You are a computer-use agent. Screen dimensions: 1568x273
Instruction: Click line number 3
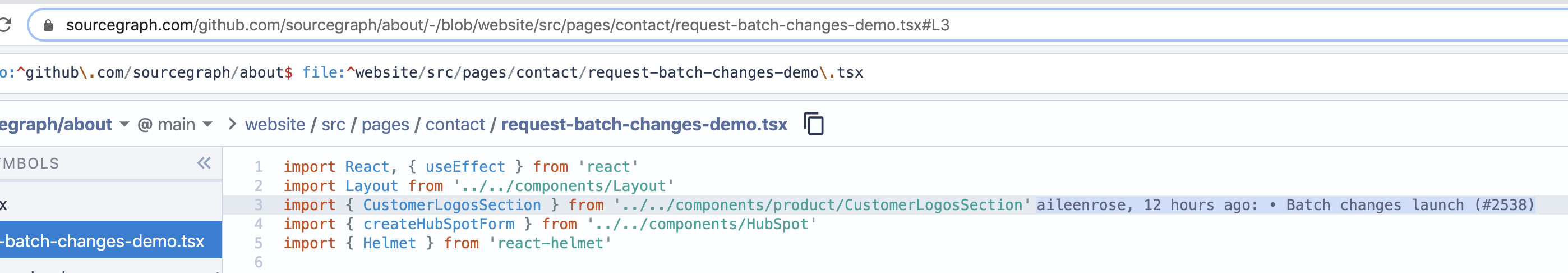click(258, 204)
